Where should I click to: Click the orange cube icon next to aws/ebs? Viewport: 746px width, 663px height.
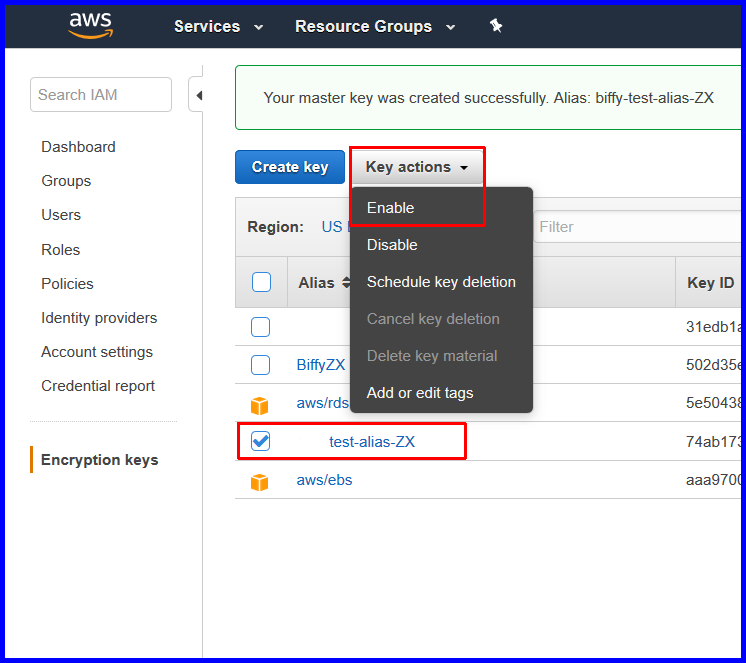pos(259,482)
